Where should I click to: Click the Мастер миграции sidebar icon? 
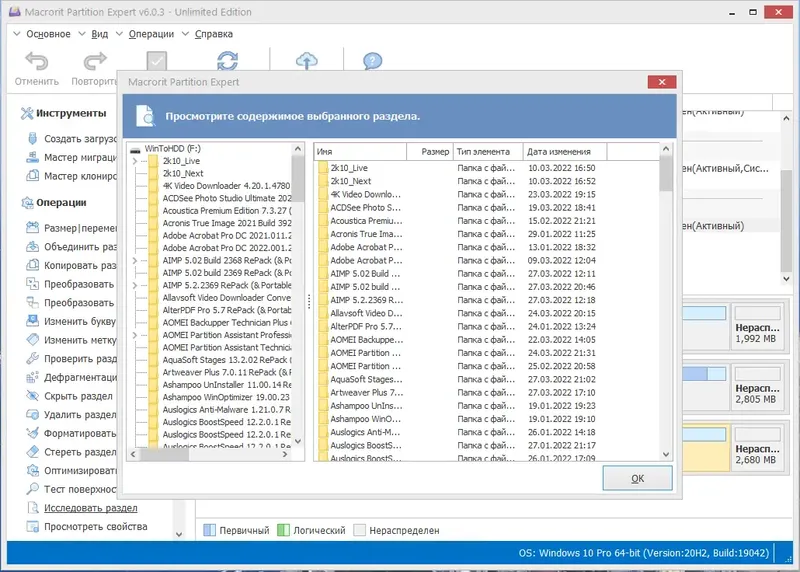pyautogui.click(x=33, y=157)
